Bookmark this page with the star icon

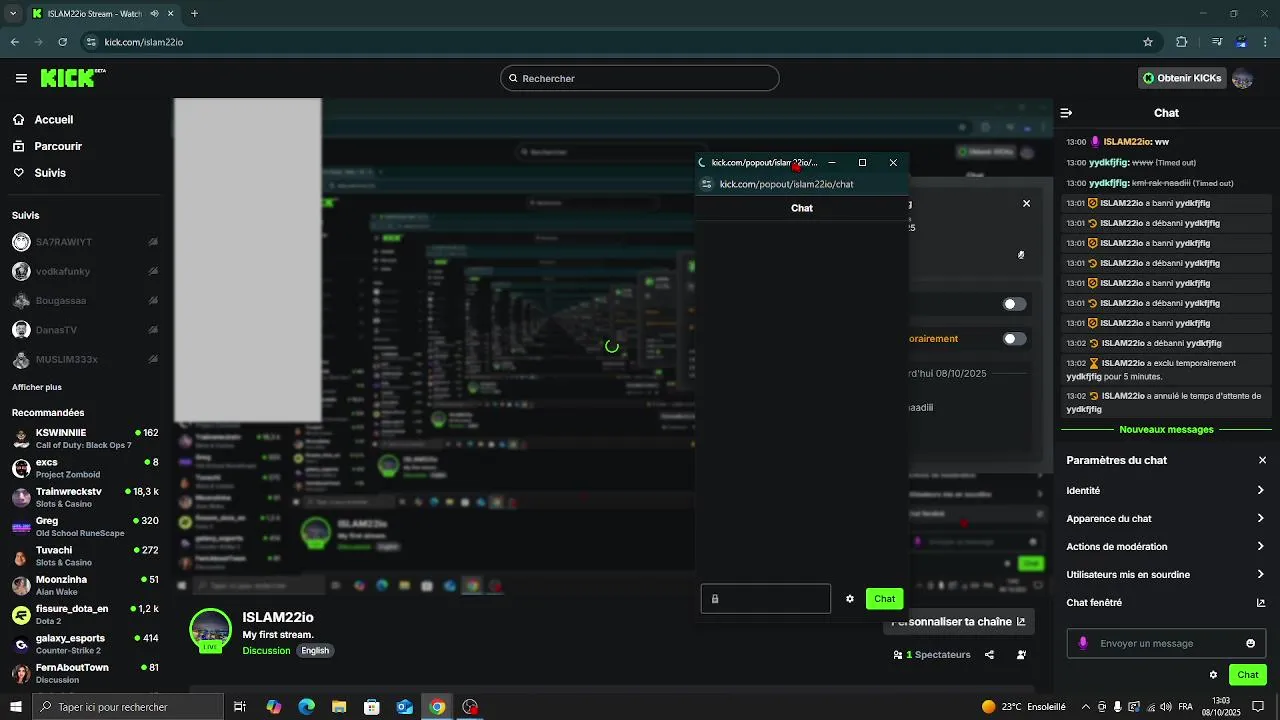pos(1148,42)
